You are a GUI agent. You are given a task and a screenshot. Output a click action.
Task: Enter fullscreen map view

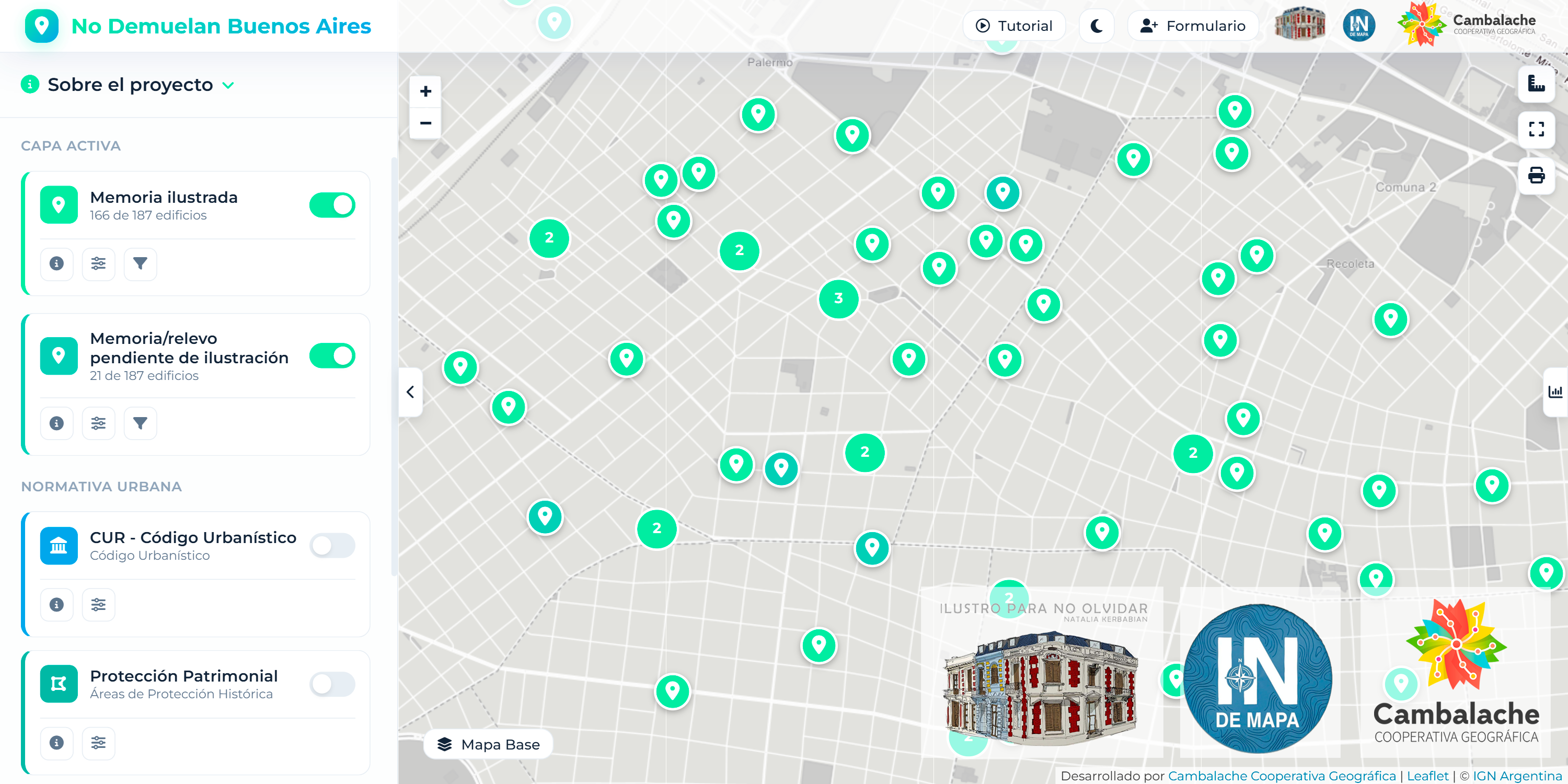coord(1536,130)
